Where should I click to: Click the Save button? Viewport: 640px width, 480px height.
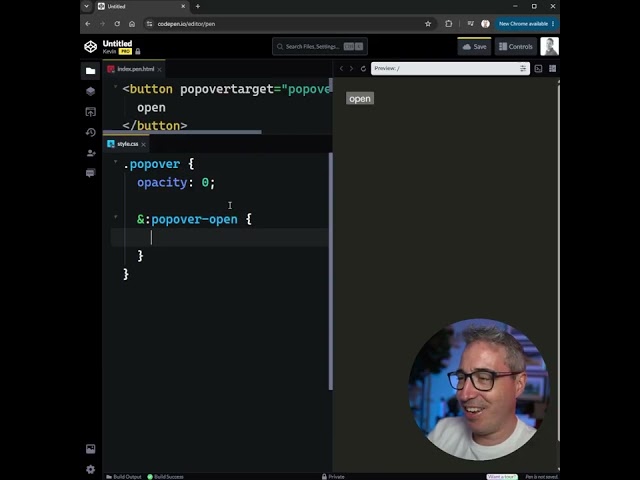click(474, 47)
